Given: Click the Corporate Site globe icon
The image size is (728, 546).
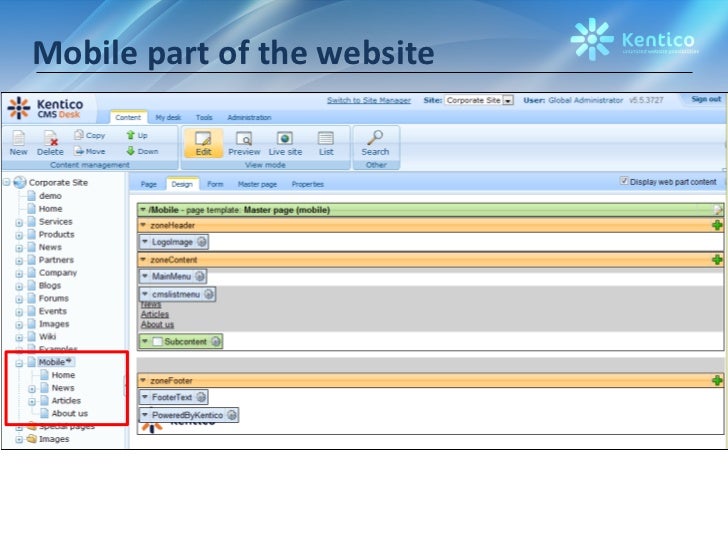Looking at the screenshot, I should click(x=20, y=182).
